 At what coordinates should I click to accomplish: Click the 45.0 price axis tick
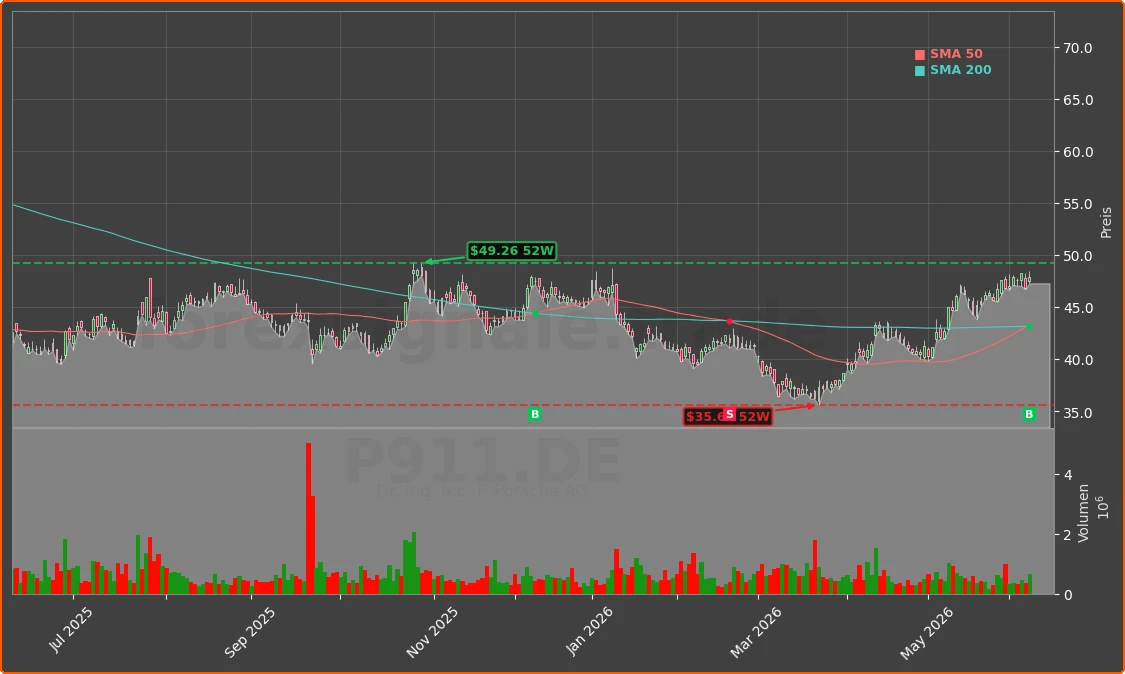pos(1078,308)
